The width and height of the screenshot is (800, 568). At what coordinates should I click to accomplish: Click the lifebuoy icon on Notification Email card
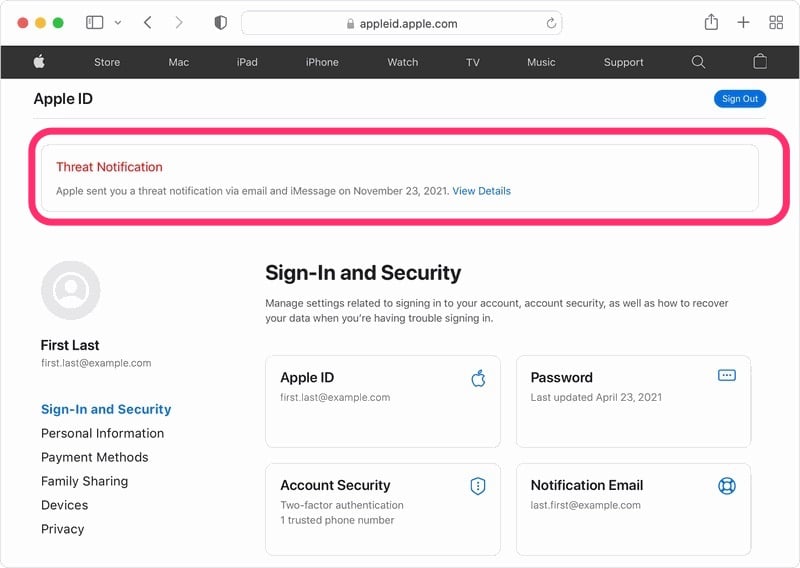click(727, 486)
